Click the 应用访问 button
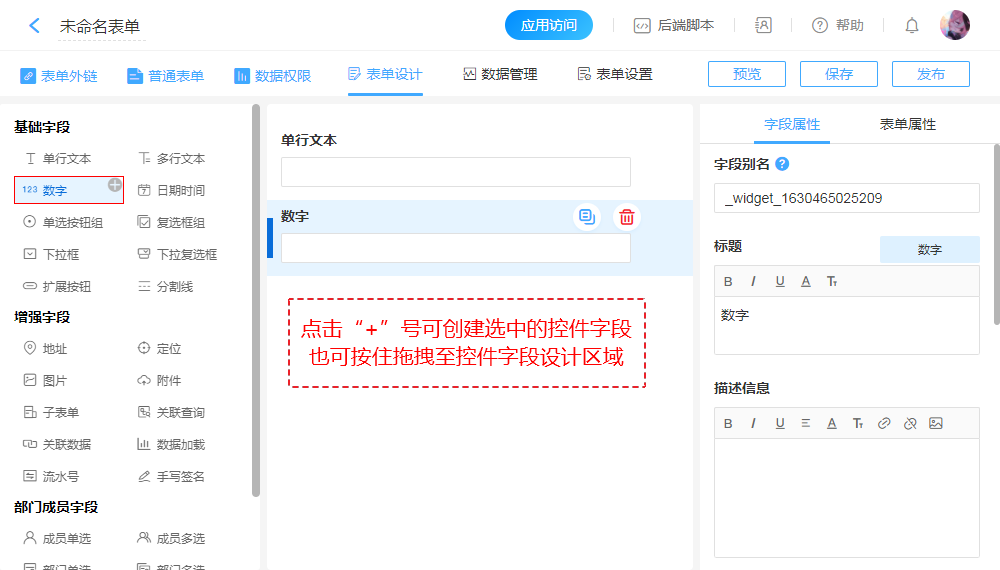Screen dimensions: 1000x570 [549, 26]
